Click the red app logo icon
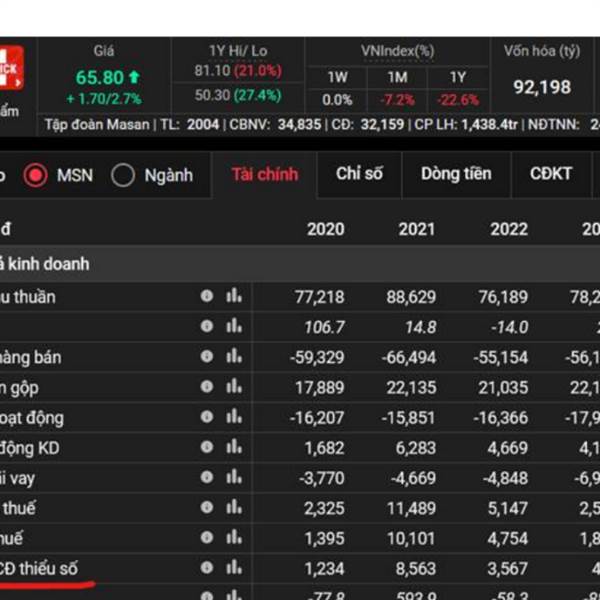 coord(11,68)
